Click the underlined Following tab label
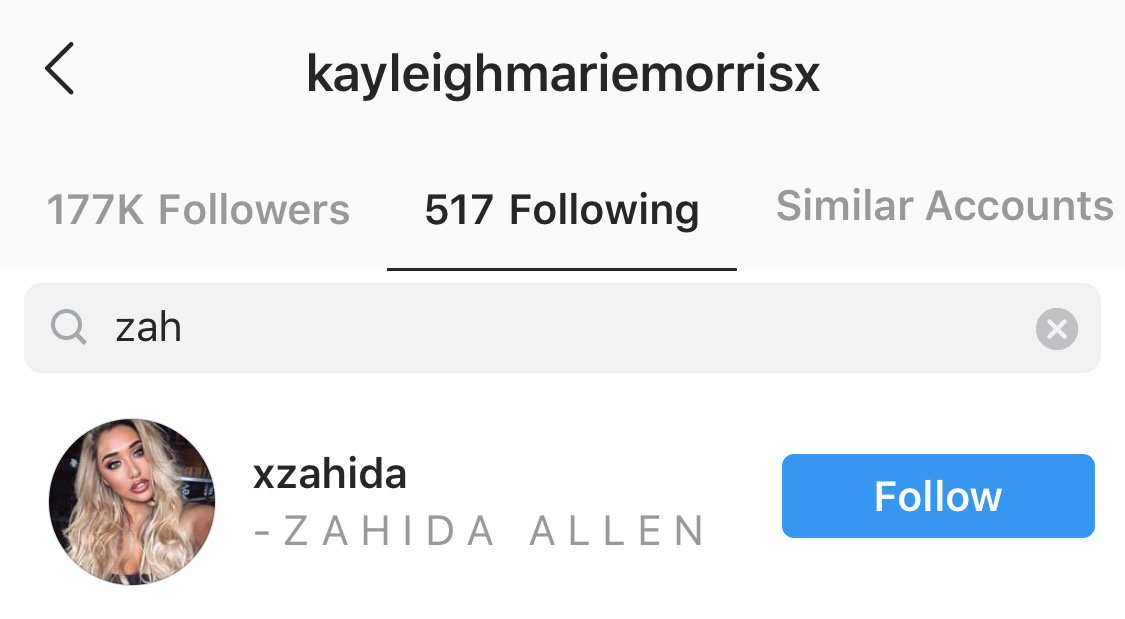 562,209
